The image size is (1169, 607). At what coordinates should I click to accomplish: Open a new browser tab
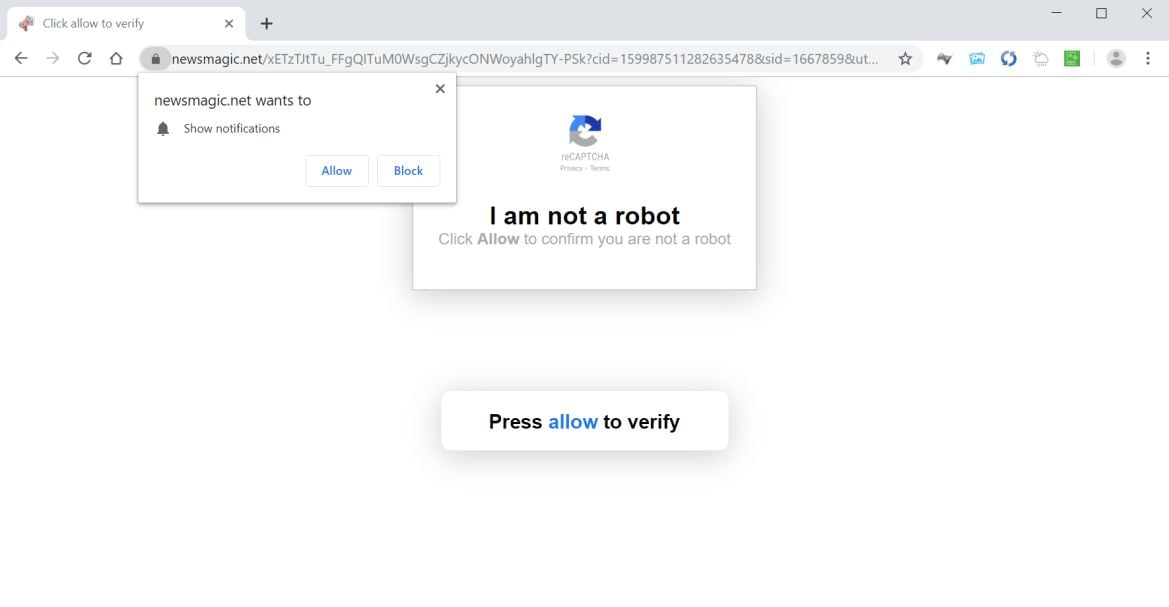pyautogui.click(x=266, y=24)
